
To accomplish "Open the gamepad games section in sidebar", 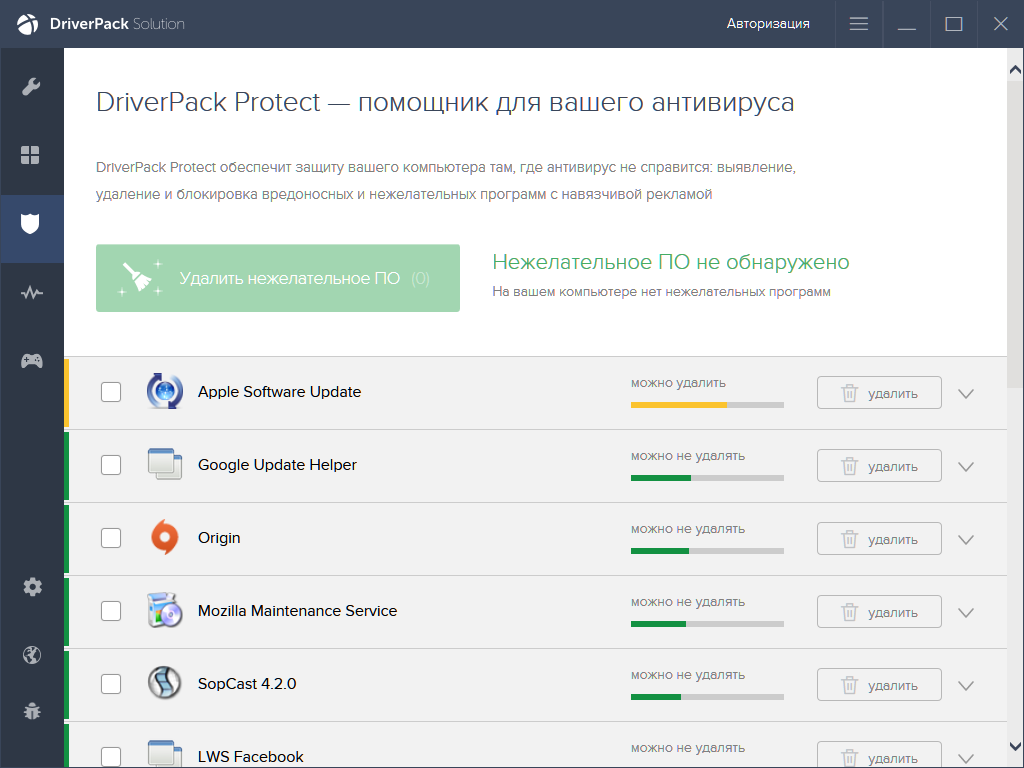I will tap(31, 360).
